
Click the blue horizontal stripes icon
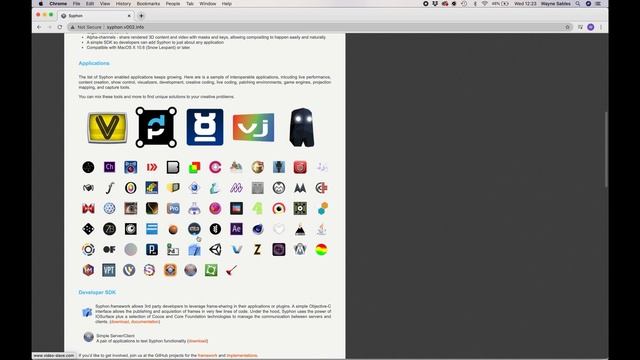152,229
